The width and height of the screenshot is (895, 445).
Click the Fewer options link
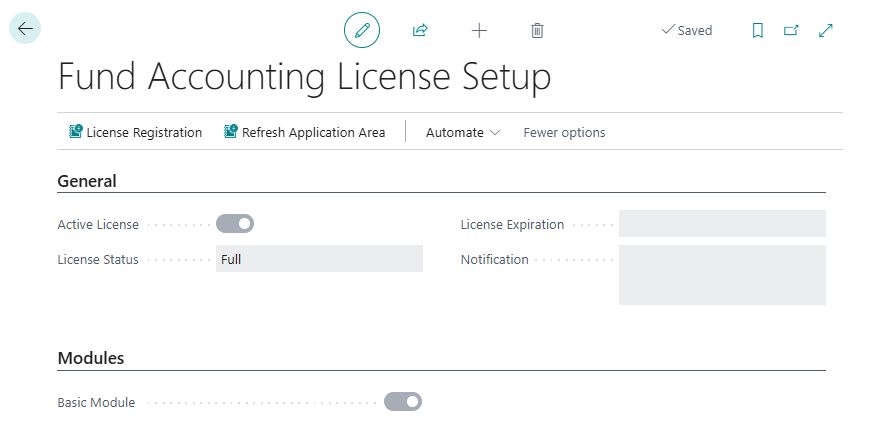(565, 132)
